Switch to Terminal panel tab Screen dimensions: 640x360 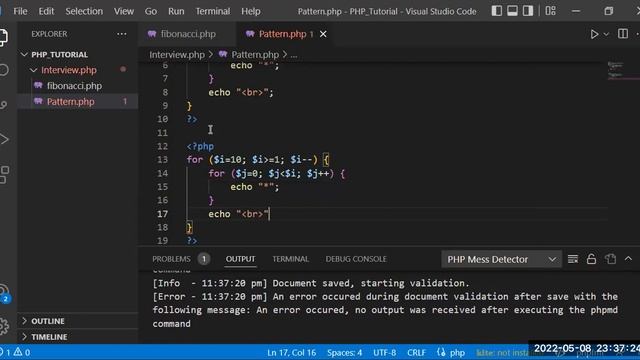[x=291, y=259]
